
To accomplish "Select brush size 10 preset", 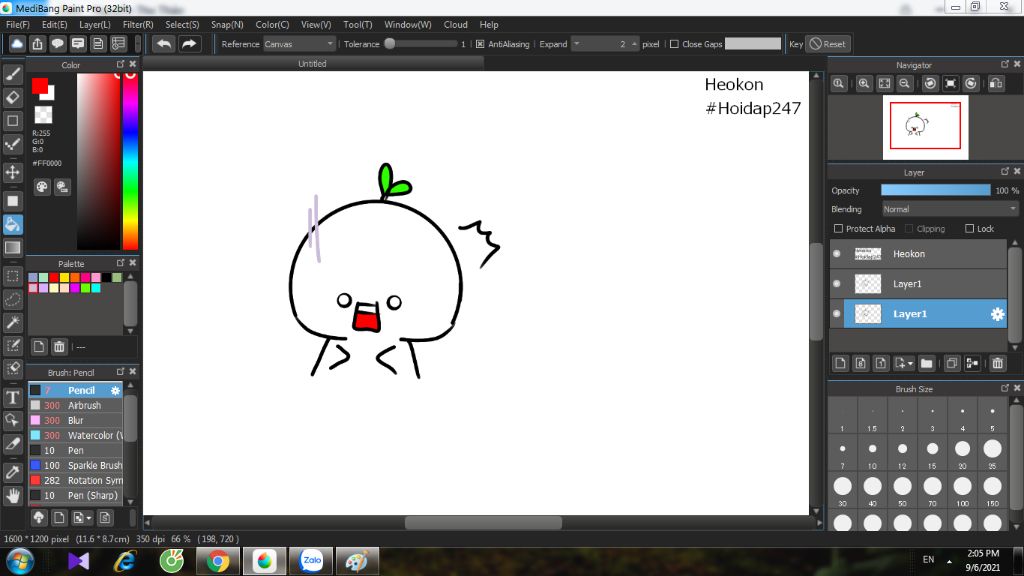I will click(872, 452).
